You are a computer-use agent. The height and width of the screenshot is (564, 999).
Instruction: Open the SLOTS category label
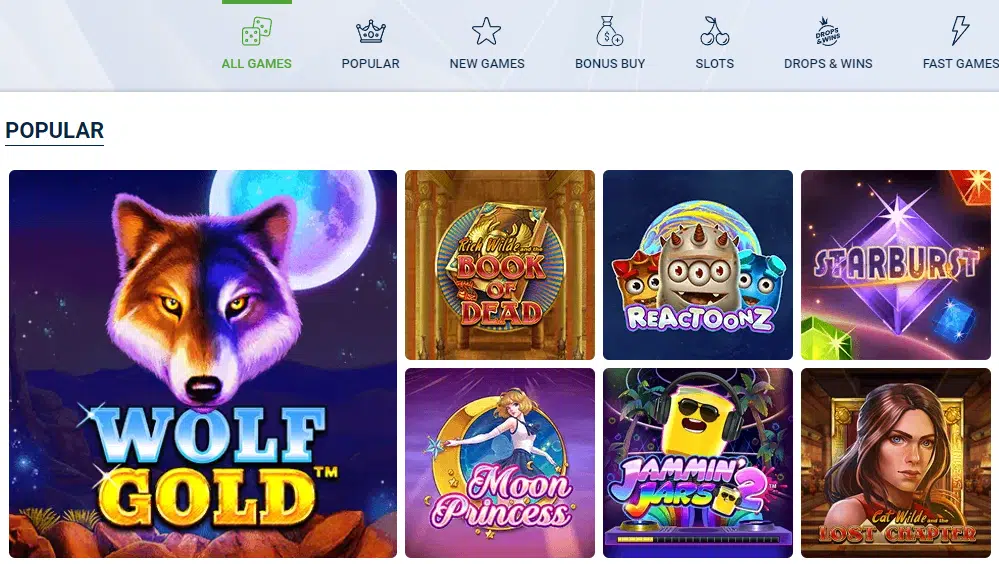(715, 64)
